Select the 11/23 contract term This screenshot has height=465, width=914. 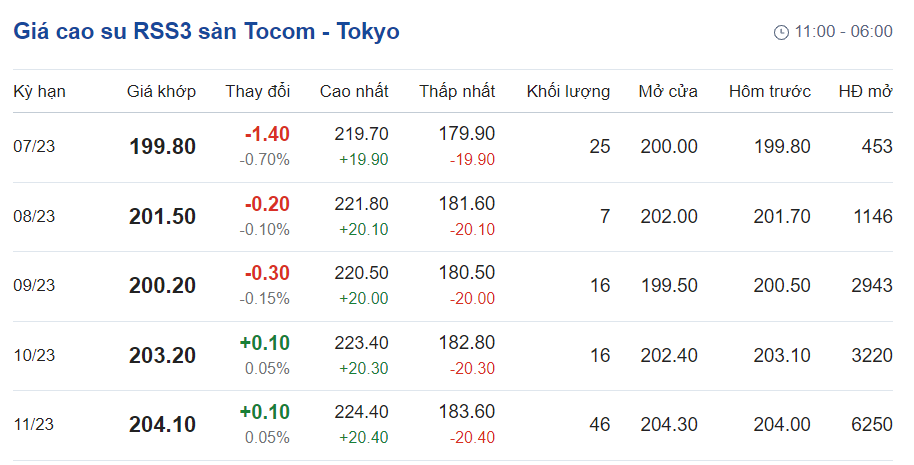(34, 425)
